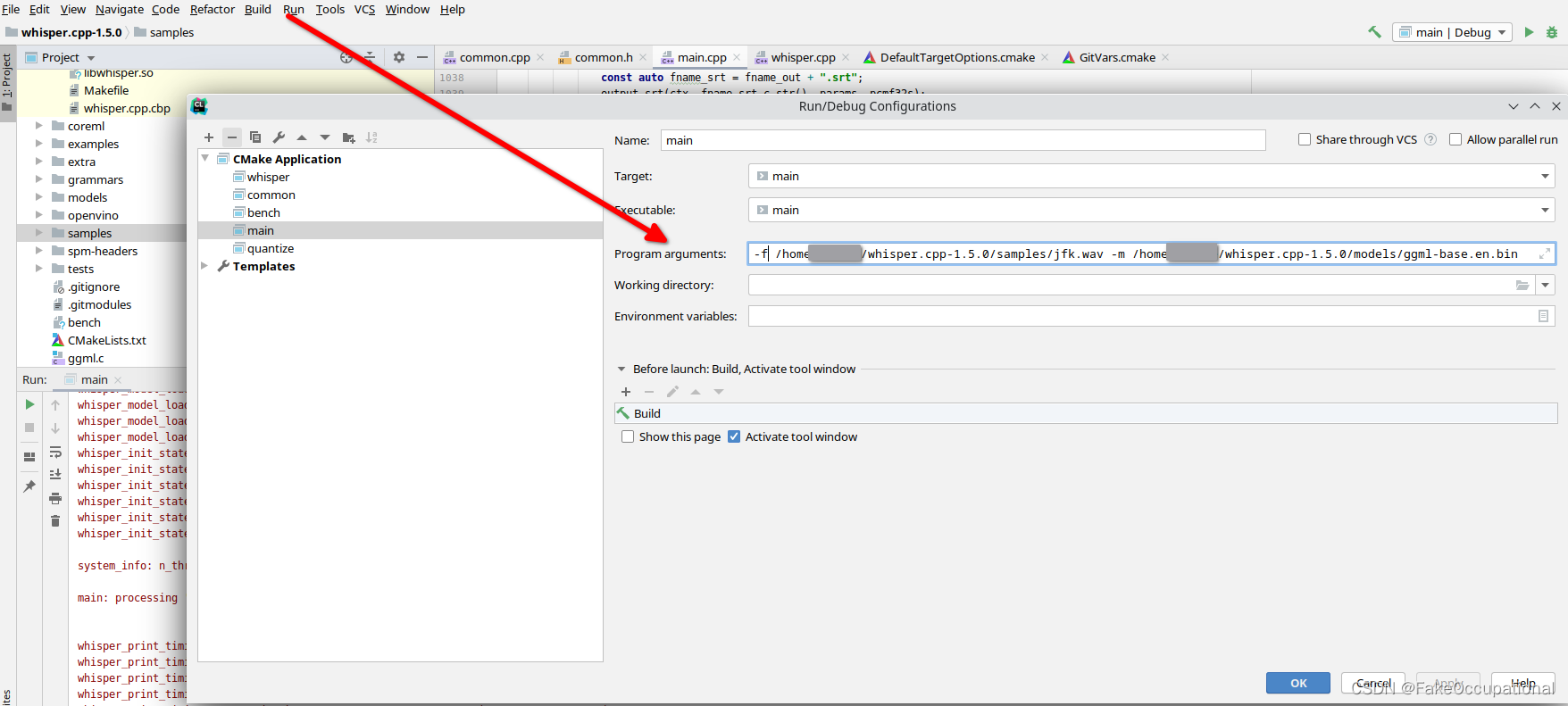Viewport: 1568px width, 706px height.
Task: Enable Allow parallel run checkbox
Action: (1455, 139)
